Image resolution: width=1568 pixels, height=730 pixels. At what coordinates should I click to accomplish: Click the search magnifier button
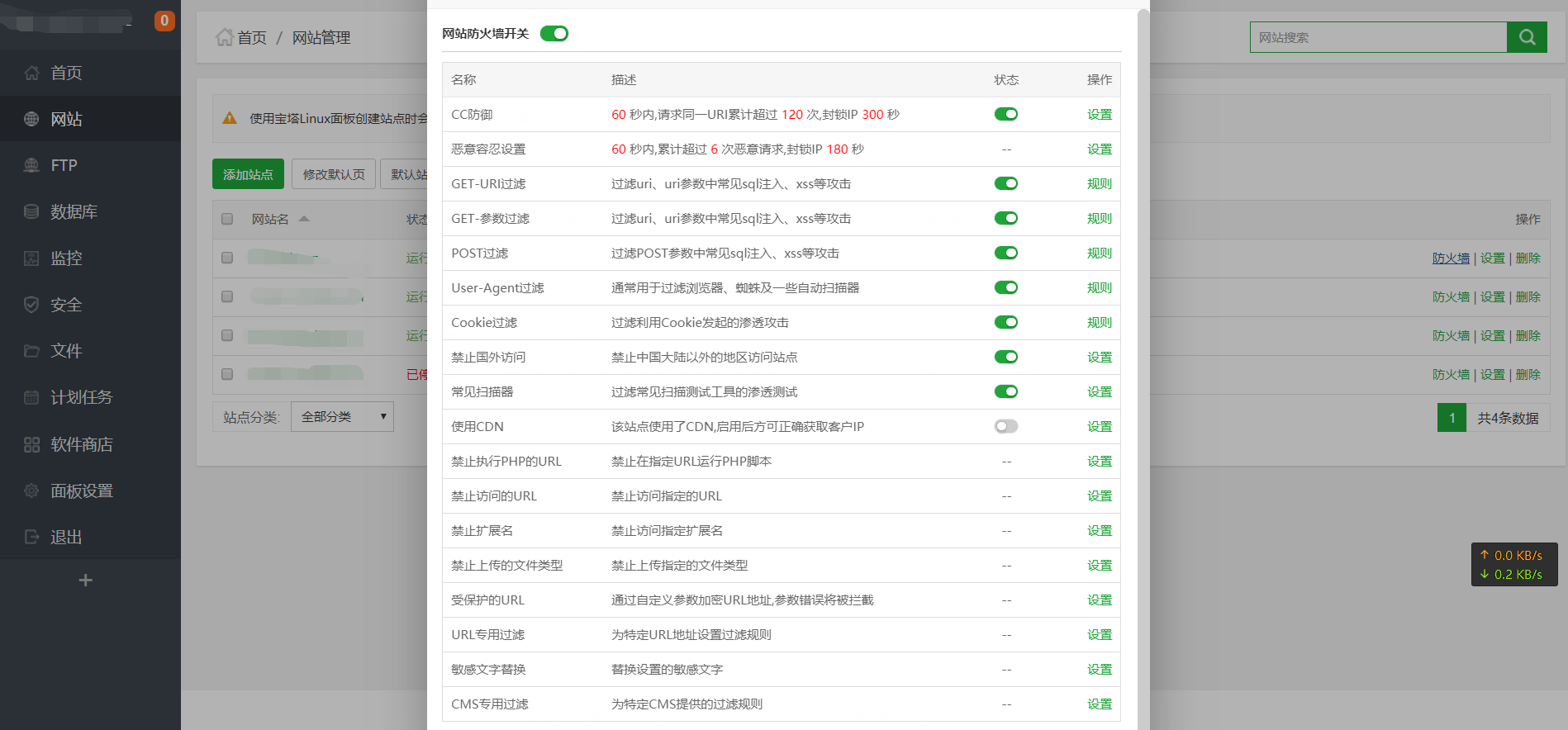point(1527,37)
